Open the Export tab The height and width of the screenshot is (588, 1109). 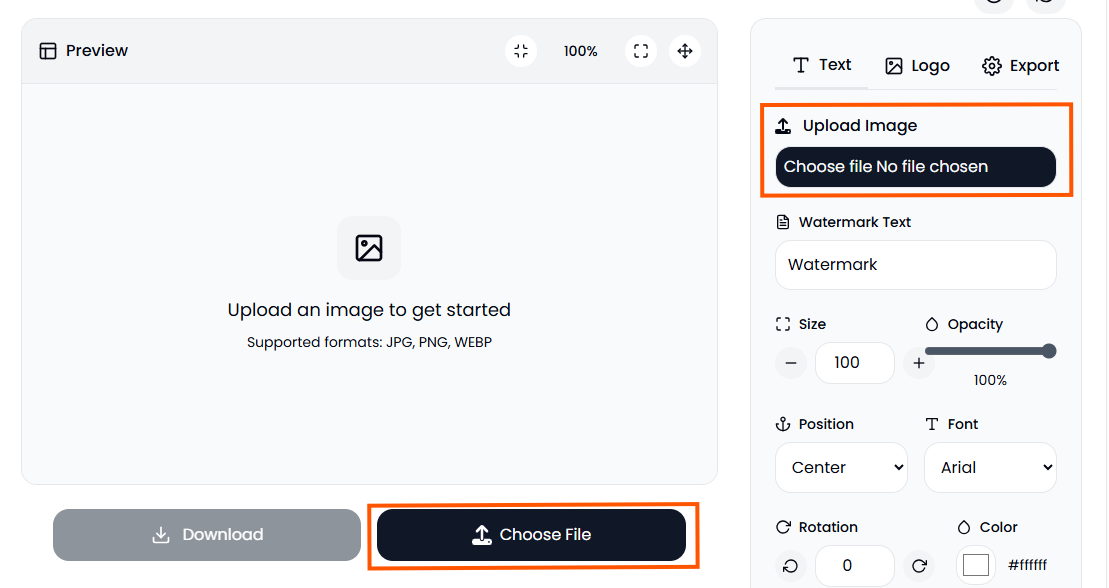[x=1021, y=65]
